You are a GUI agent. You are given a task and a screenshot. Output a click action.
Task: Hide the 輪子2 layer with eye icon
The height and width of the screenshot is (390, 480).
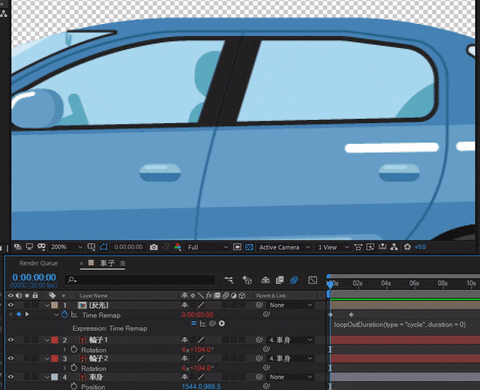tap(11, 358)
